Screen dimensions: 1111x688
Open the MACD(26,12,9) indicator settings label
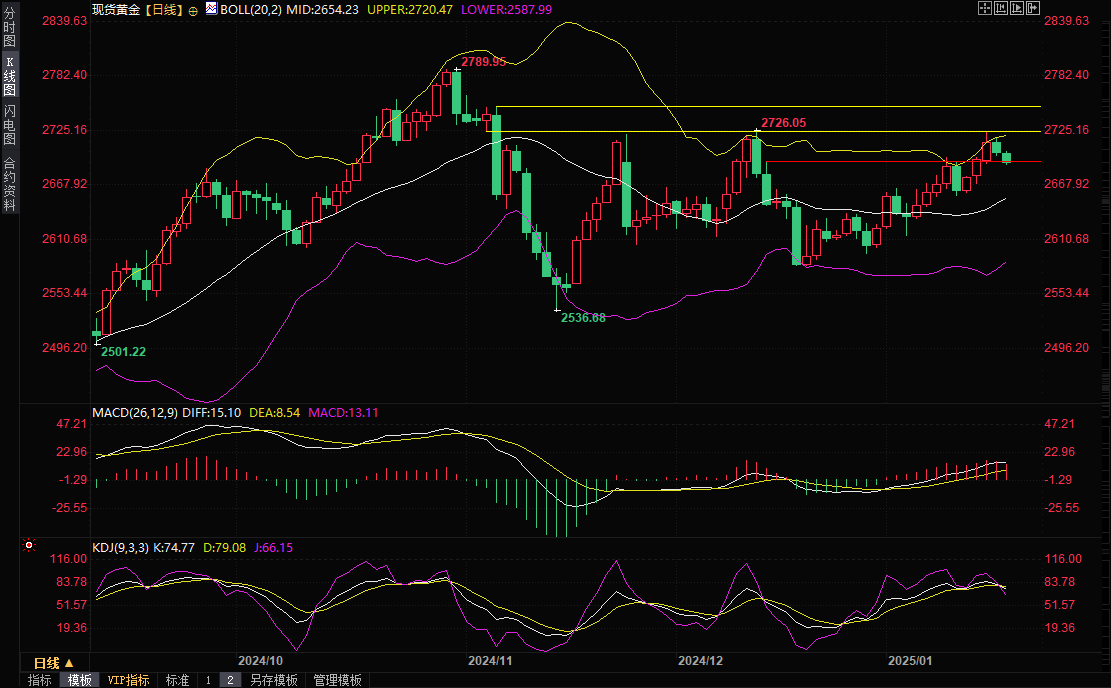tap(133, 412)
